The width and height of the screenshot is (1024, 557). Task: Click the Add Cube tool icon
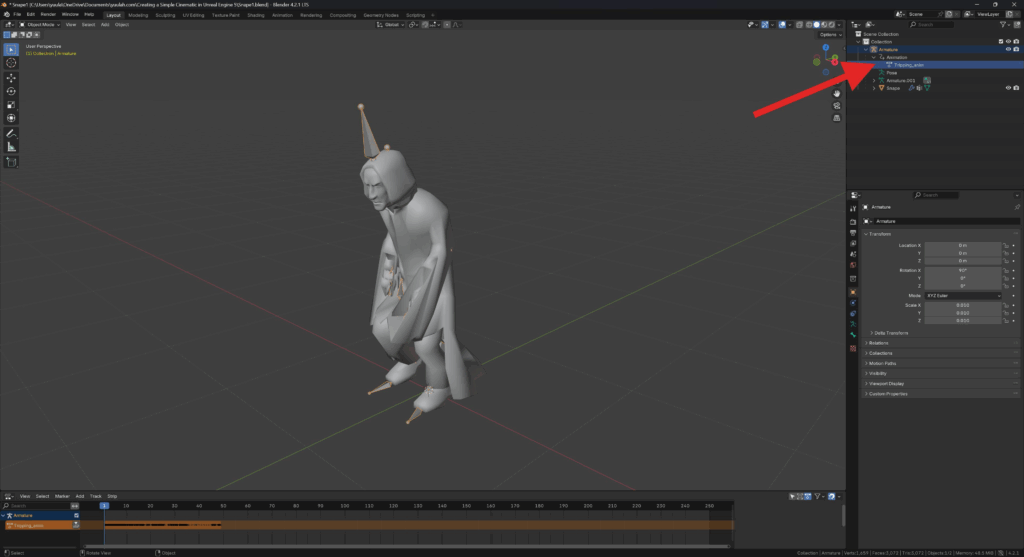click(x=11, y=162)
